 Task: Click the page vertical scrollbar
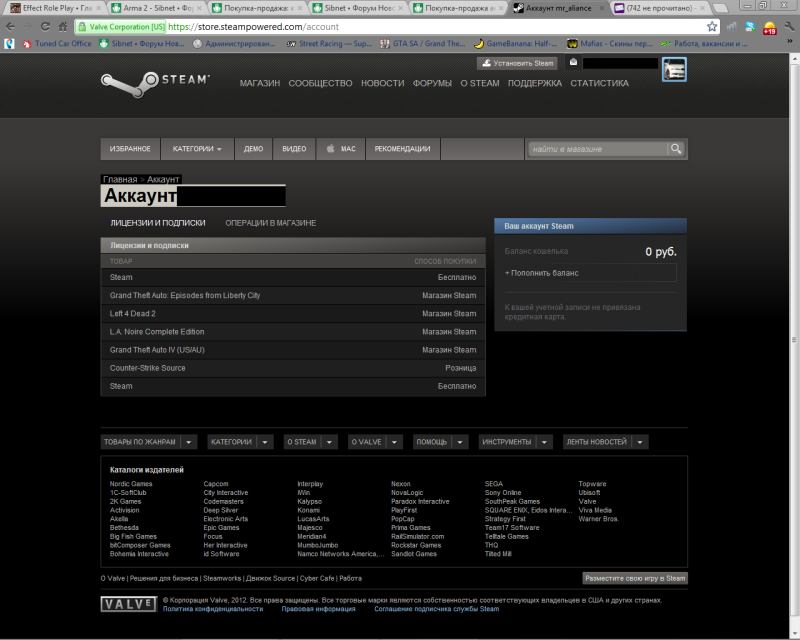point(794,339)
